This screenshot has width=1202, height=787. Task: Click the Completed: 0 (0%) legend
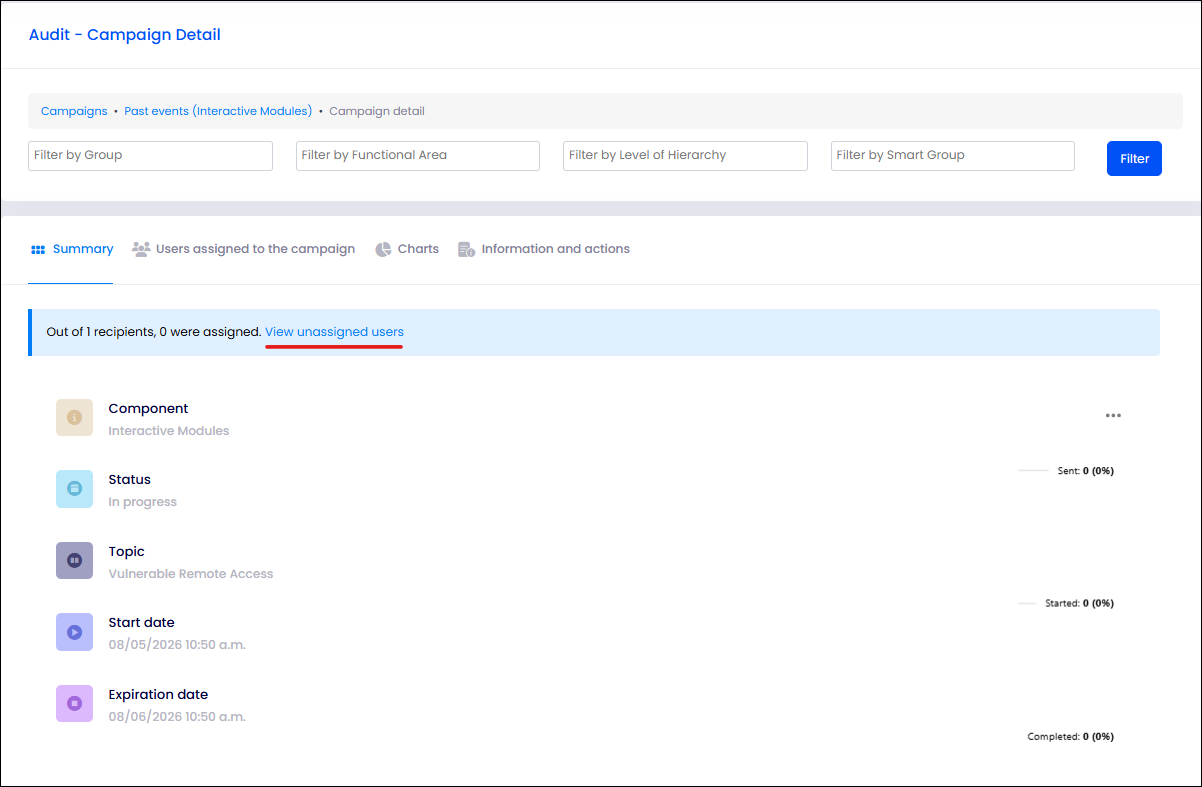(1071, 737)
